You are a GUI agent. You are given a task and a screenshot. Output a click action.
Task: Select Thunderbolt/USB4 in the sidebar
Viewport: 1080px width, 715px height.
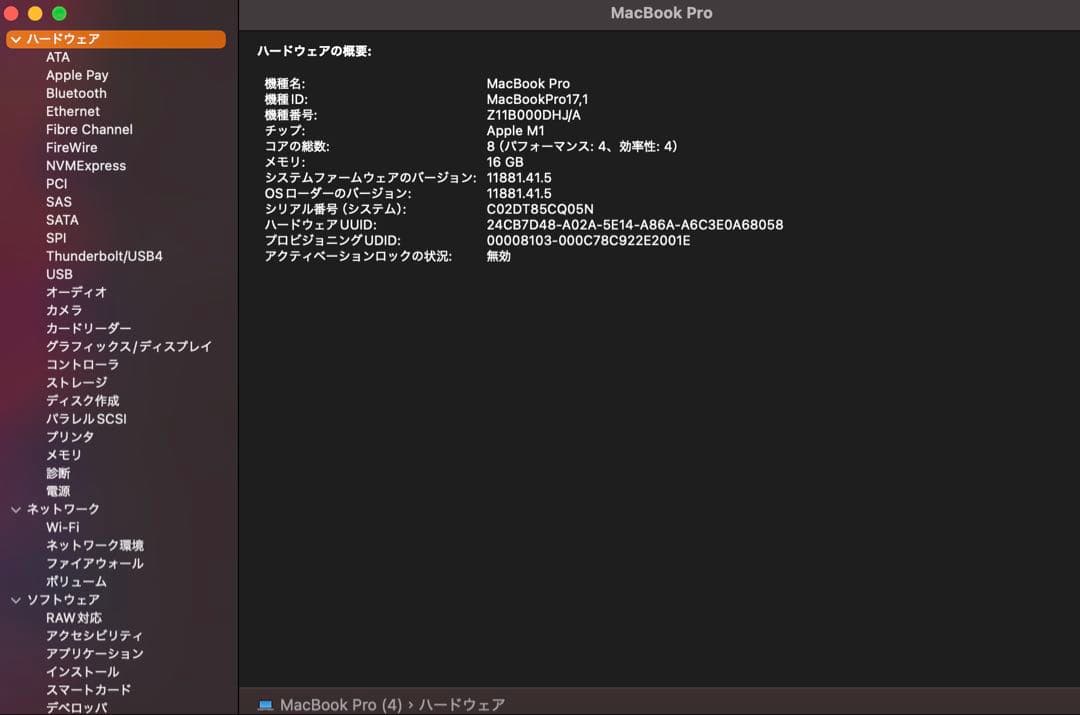pos(103,256)
